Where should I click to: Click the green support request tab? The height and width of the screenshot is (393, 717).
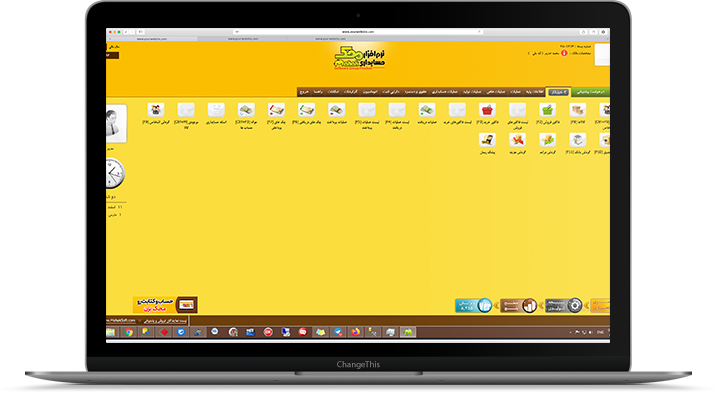590,92
